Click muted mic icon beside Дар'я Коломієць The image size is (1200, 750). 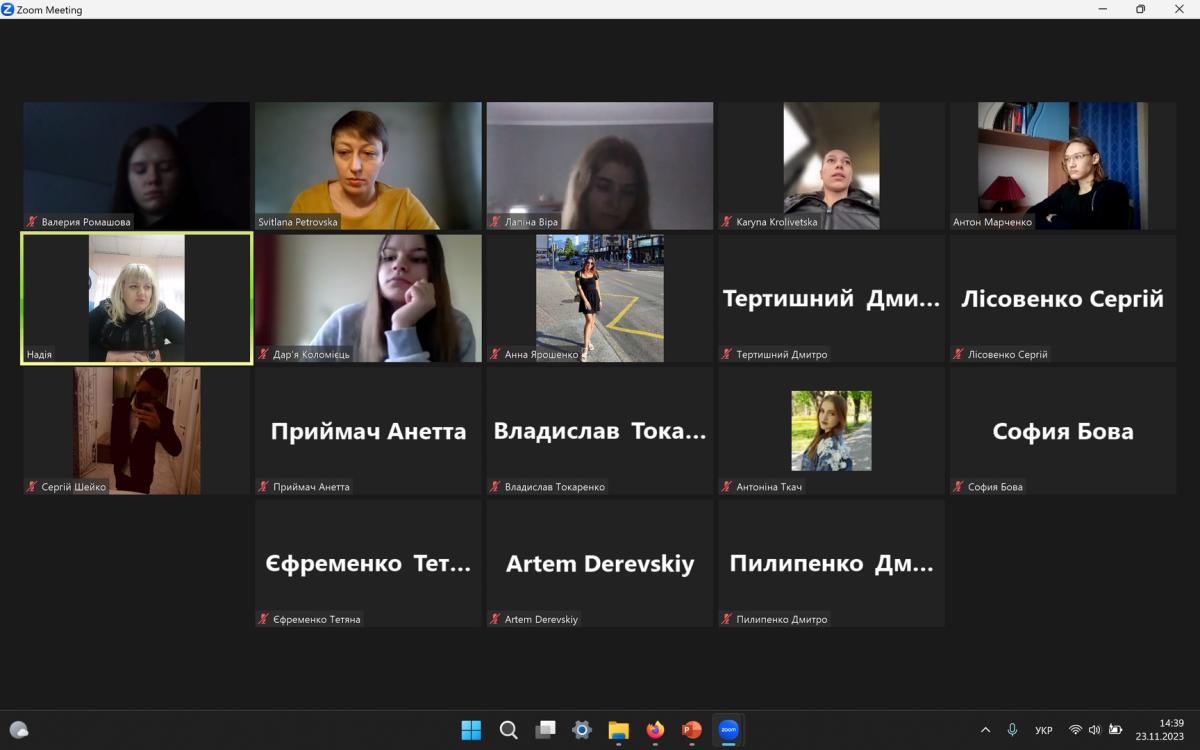[x=264, y=354]
